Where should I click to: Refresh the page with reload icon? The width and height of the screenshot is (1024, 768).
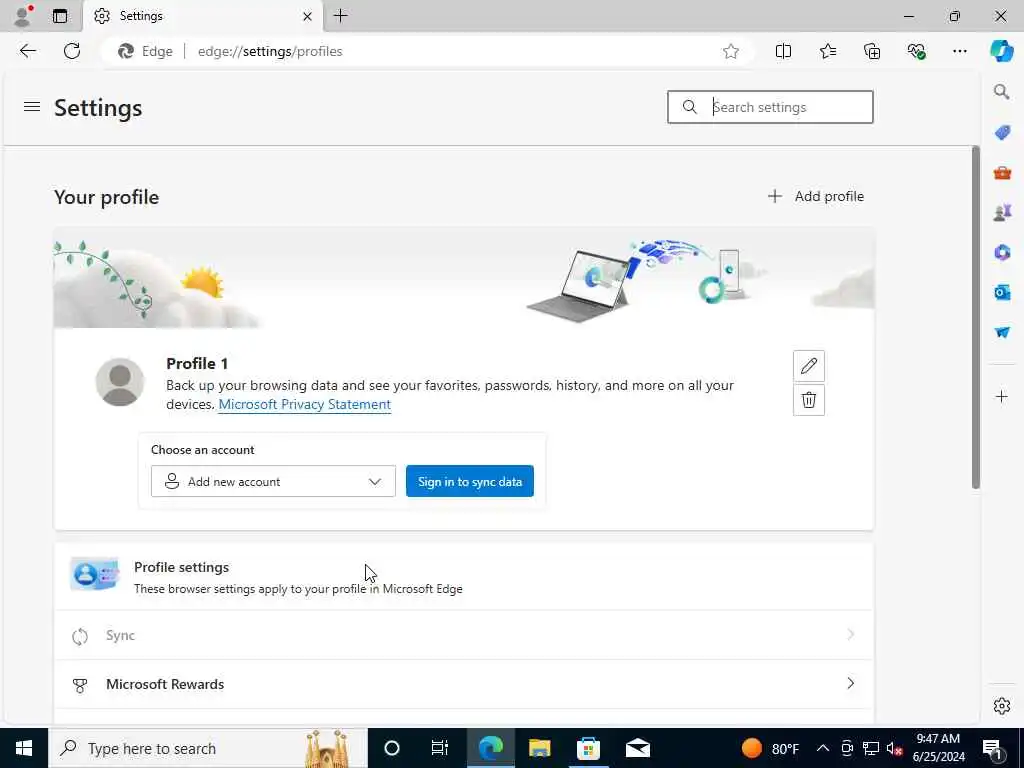point(72,51)
